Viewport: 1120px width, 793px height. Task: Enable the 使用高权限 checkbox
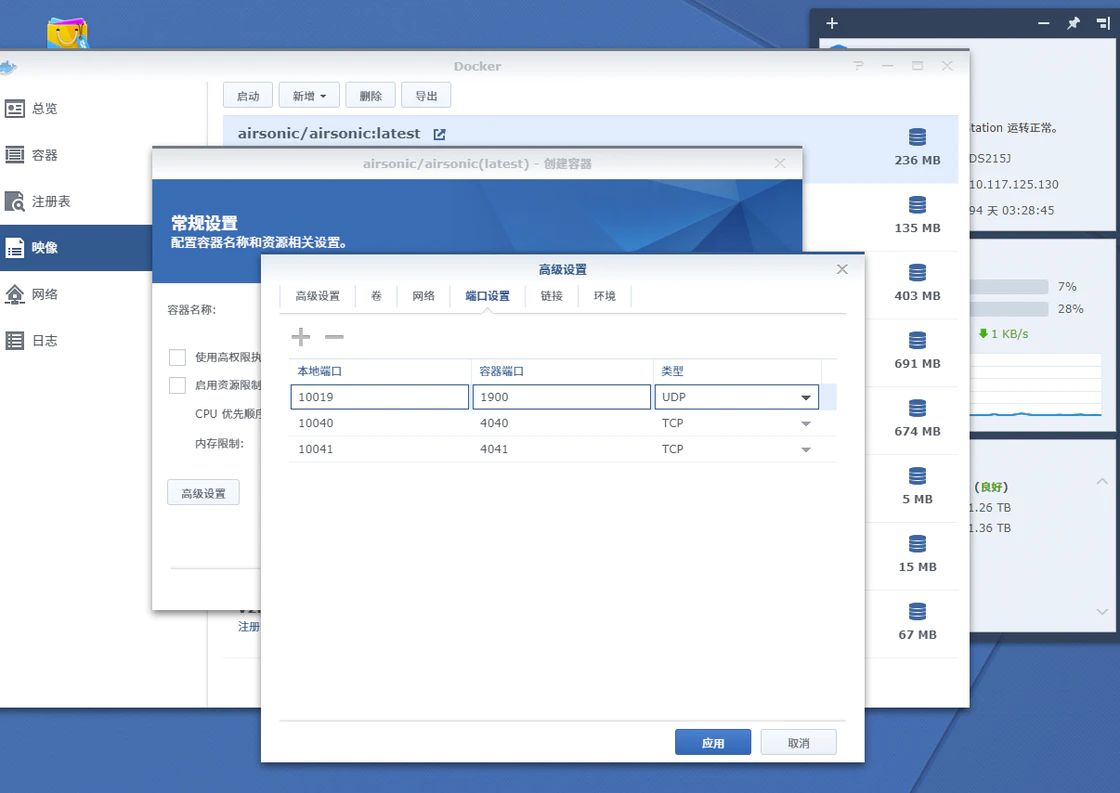[177, 356]
